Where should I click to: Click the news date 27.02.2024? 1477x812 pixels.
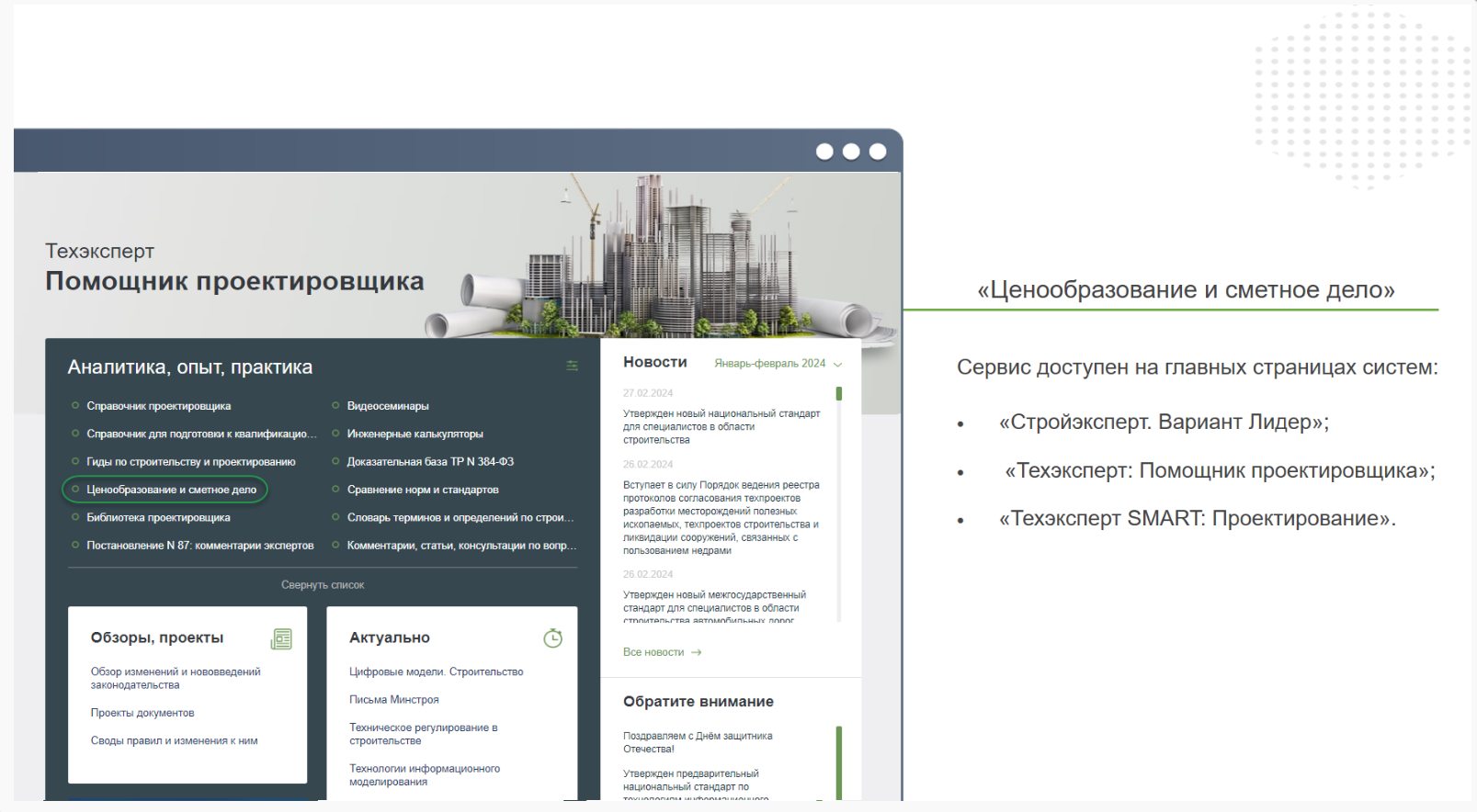(648, 393)
